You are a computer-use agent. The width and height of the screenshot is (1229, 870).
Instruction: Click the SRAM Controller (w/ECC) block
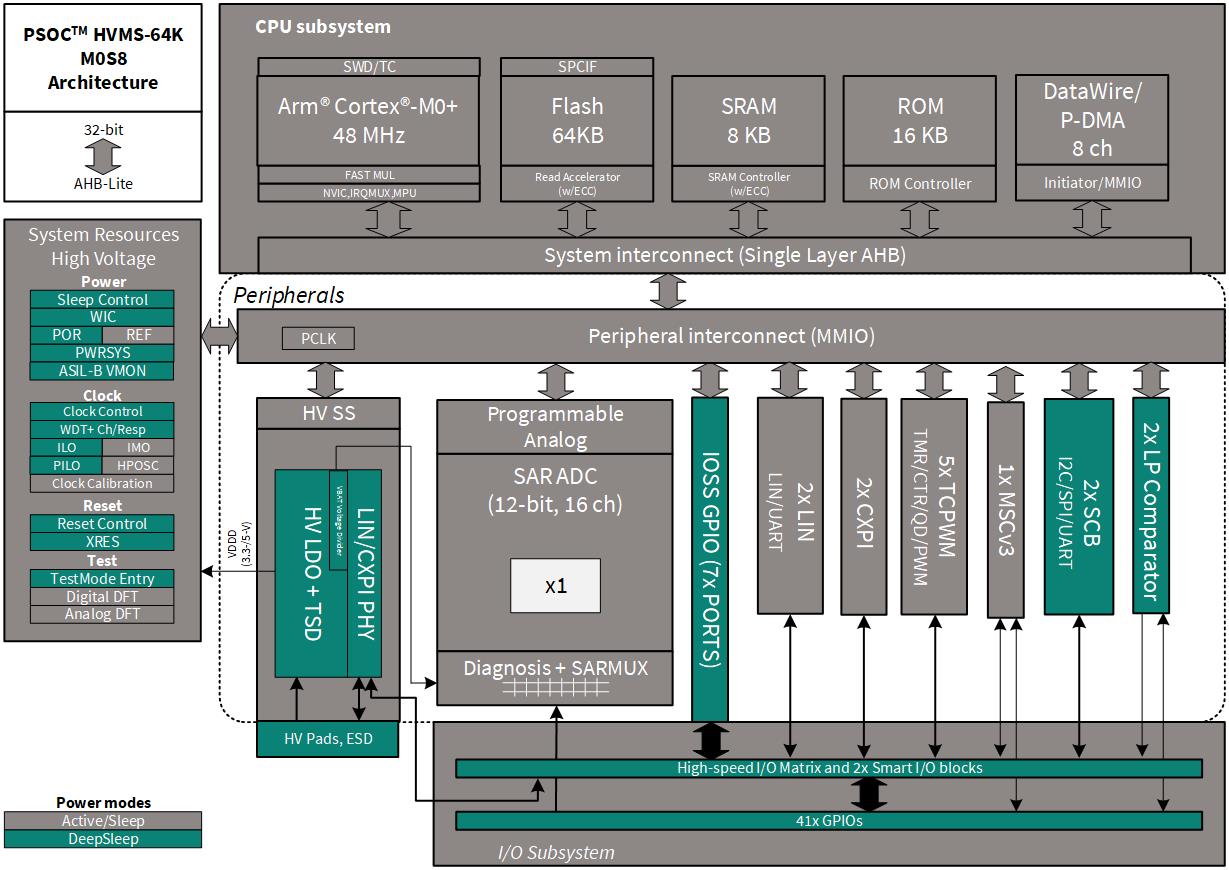(x=748, y=183)
